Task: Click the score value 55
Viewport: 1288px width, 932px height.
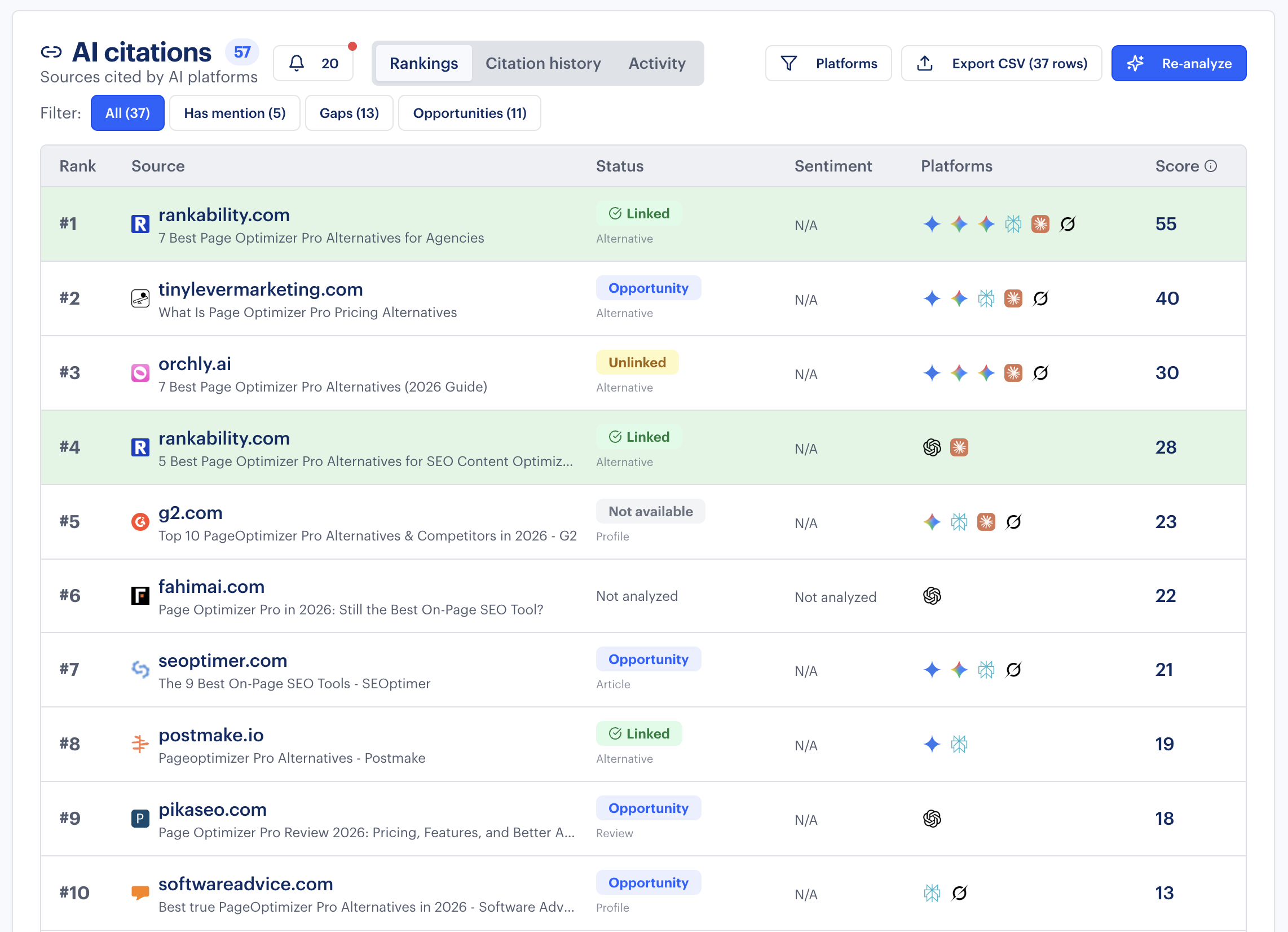Action: click(x=1166, y=224)
